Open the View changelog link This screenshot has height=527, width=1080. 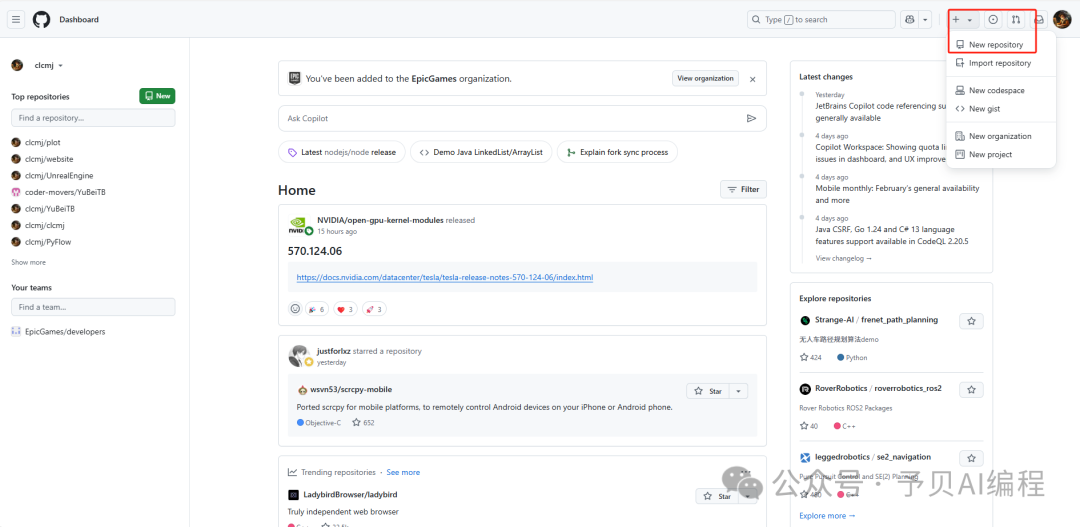(843, 258)
